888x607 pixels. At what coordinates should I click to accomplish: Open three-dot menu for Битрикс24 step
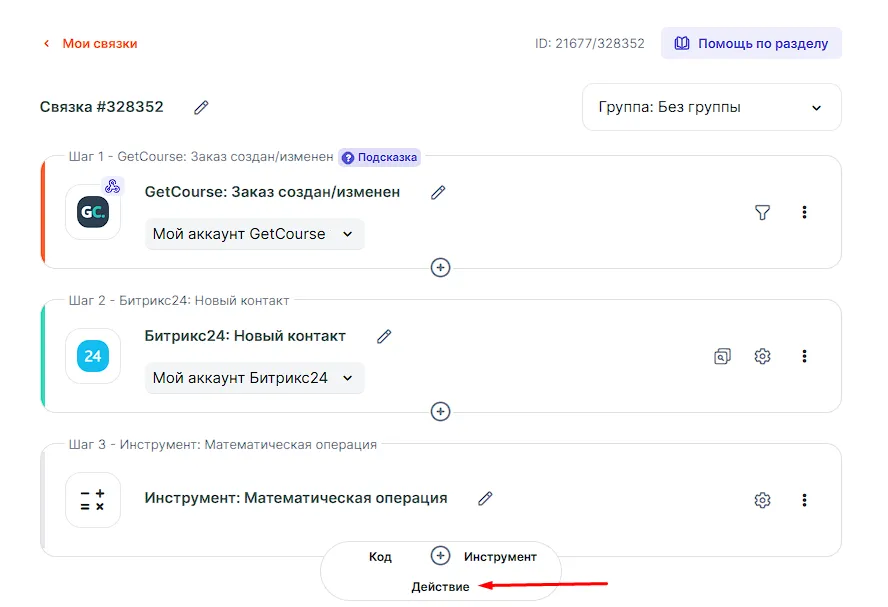pyautogui.click(x=804, y=356)
